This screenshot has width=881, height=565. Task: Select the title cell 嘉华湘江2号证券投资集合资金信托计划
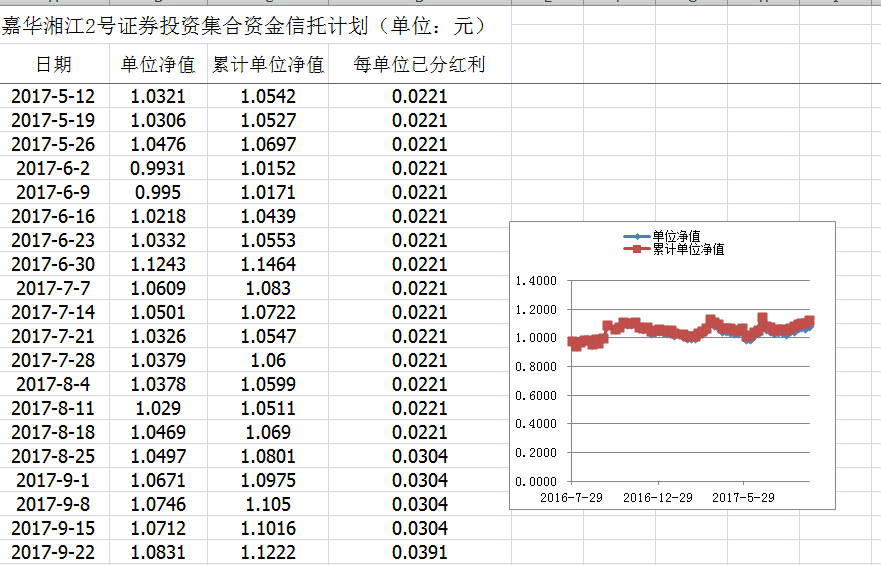(245, 24)
